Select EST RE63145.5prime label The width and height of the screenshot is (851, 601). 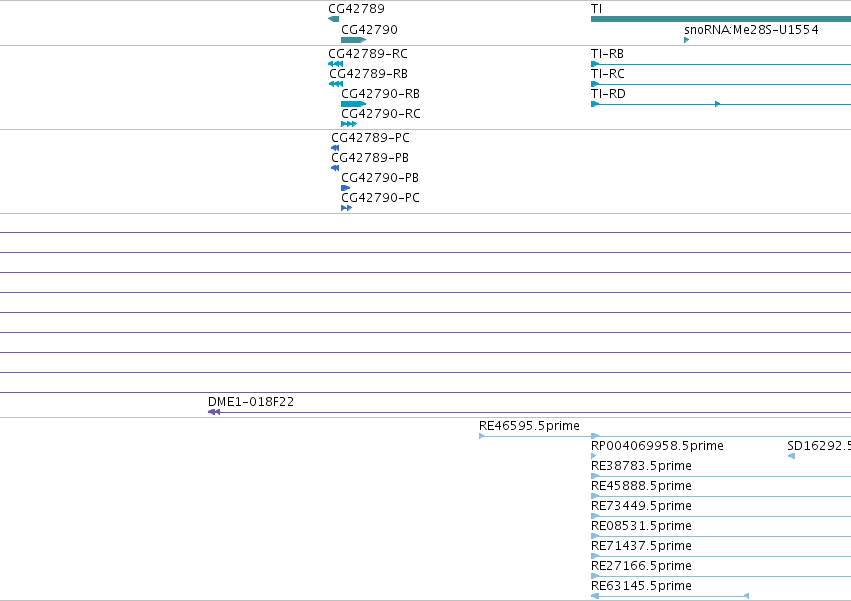(641, 586)
